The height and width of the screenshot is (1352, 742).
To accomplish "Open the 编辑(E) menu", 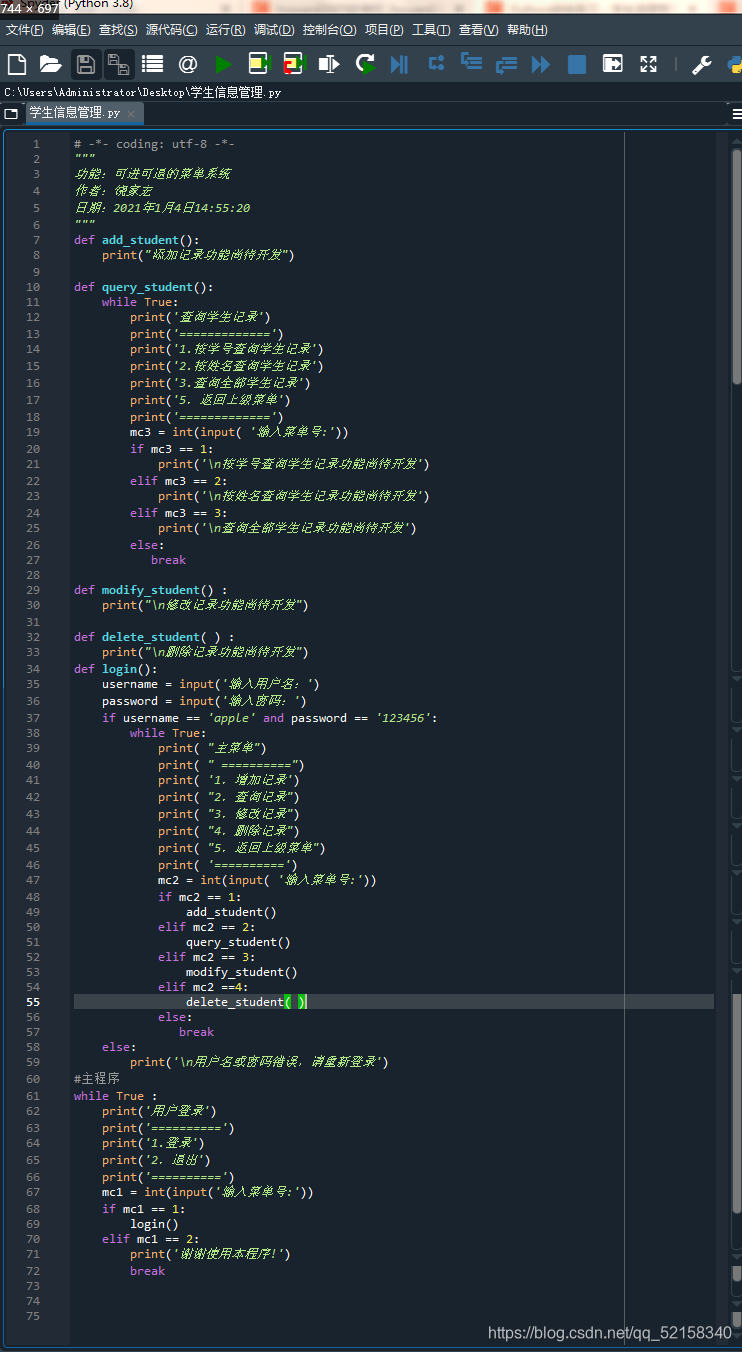I will tap(71, 30).
